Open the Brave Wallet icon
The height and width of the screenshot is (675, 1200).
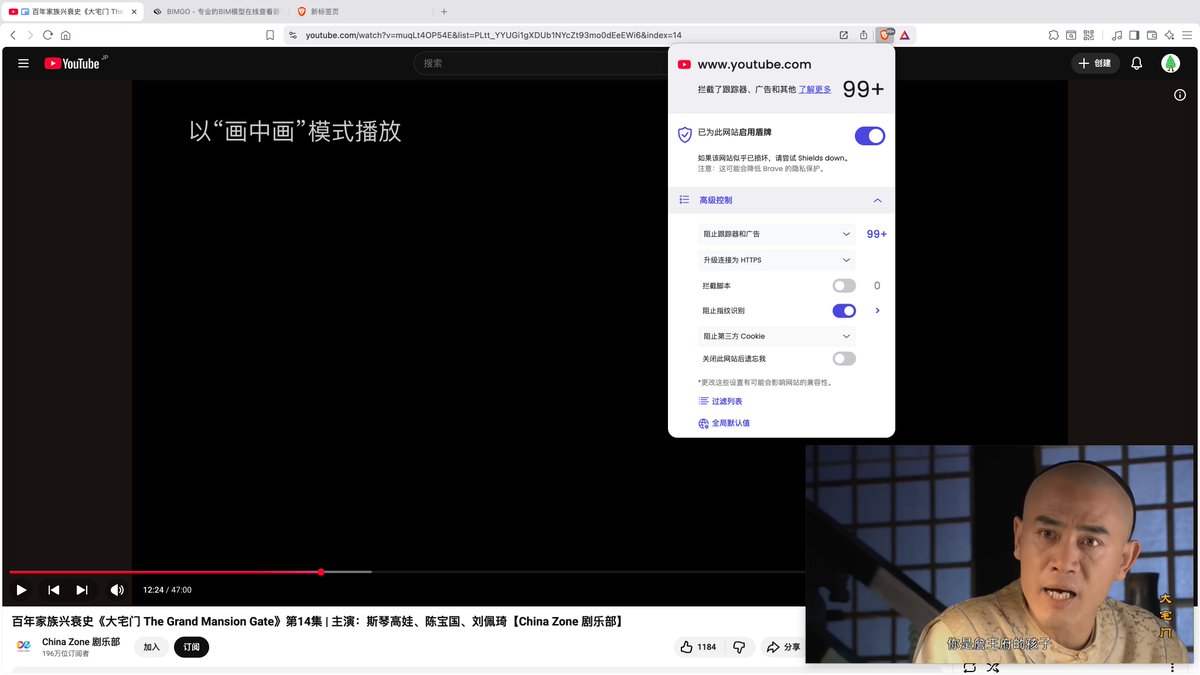point(1151,35)
